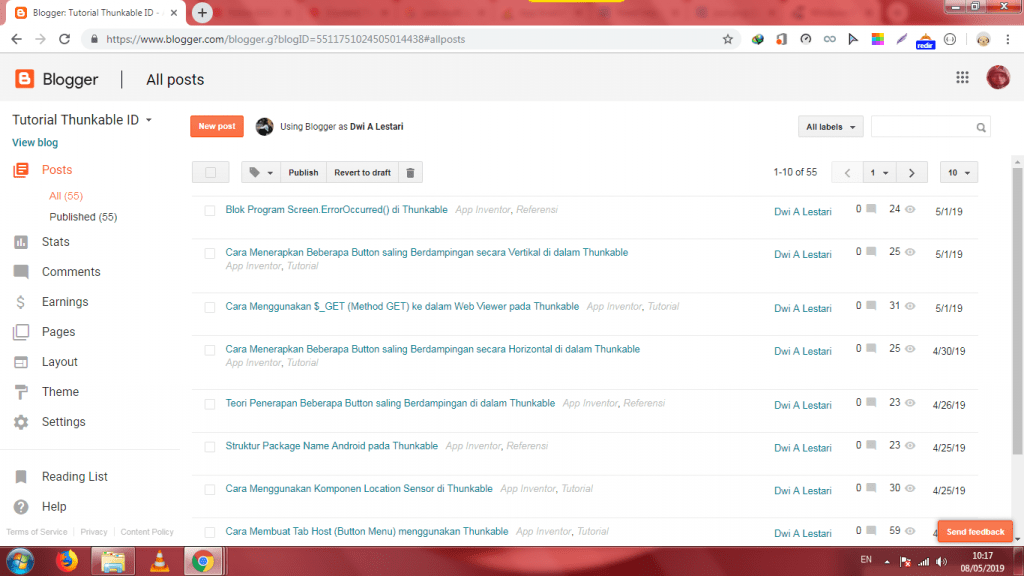
Task: Open the Windows Start menu
Action: pos(20,561)
